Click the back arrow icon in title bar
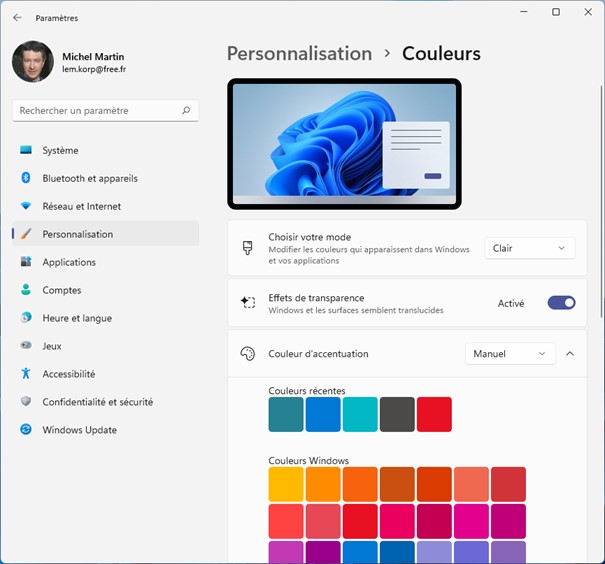 tap(17, 17)
